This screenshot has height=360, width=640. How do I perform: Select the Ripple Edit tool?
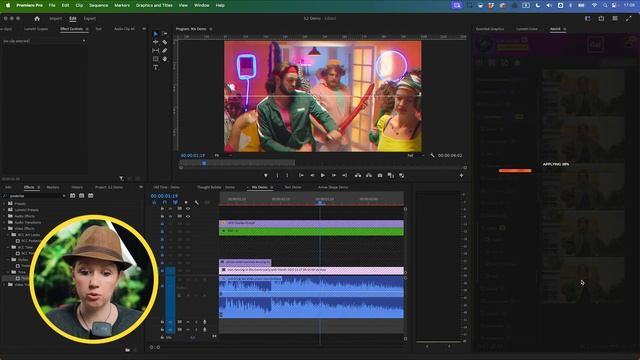tap(156, 42)
